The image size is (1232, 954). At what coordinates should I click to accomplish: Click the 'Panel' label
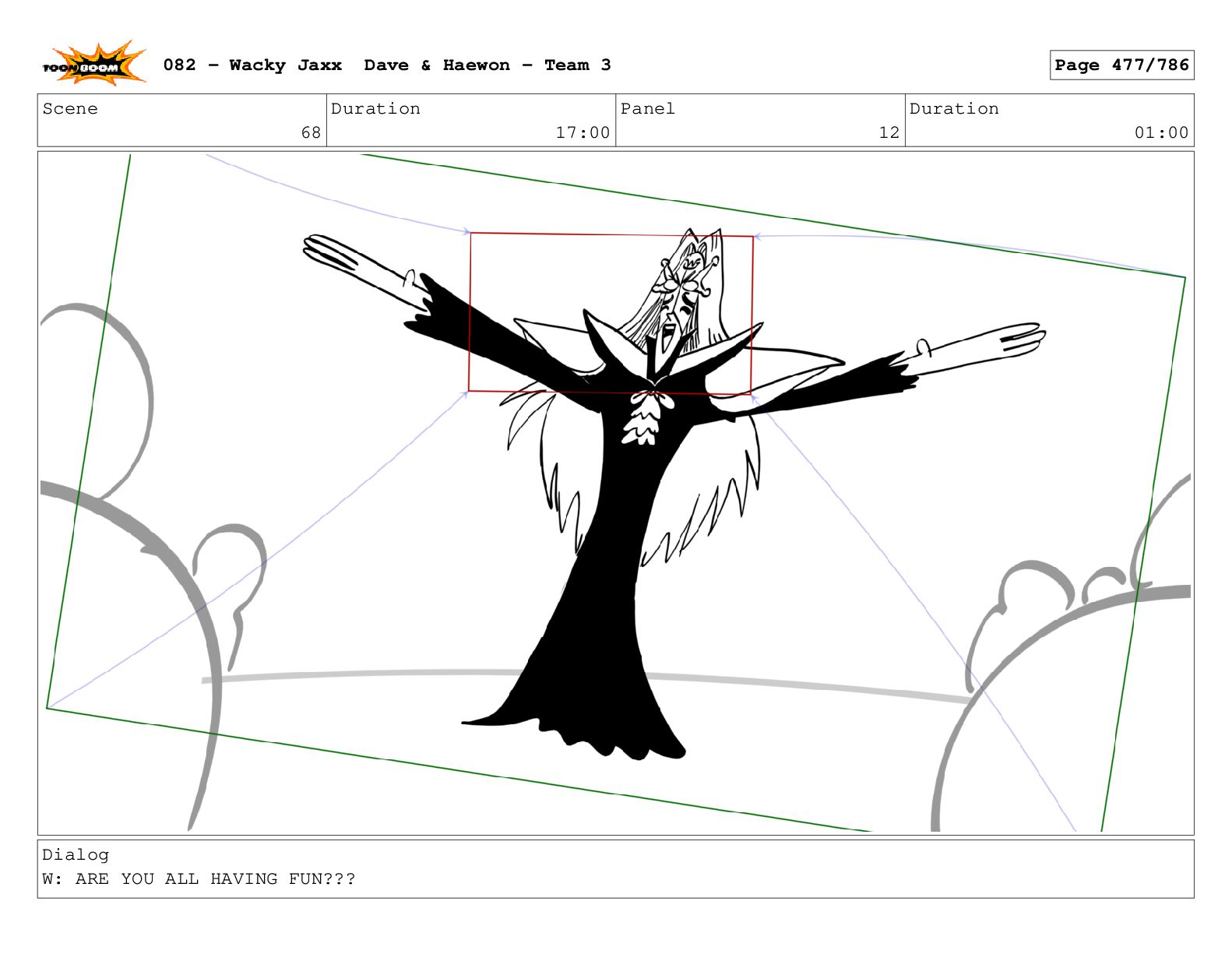pos(648,109)
